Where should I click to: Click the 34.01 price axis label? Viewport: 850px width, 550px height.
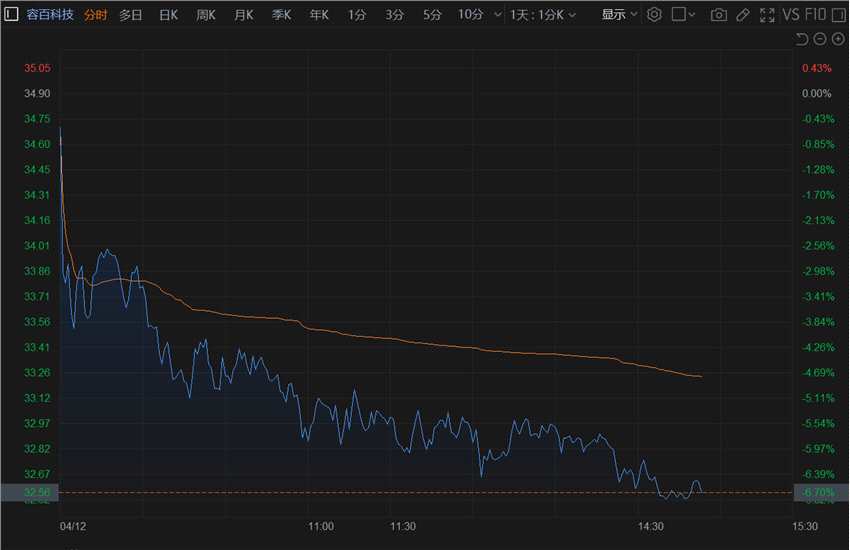click(37, 246)
